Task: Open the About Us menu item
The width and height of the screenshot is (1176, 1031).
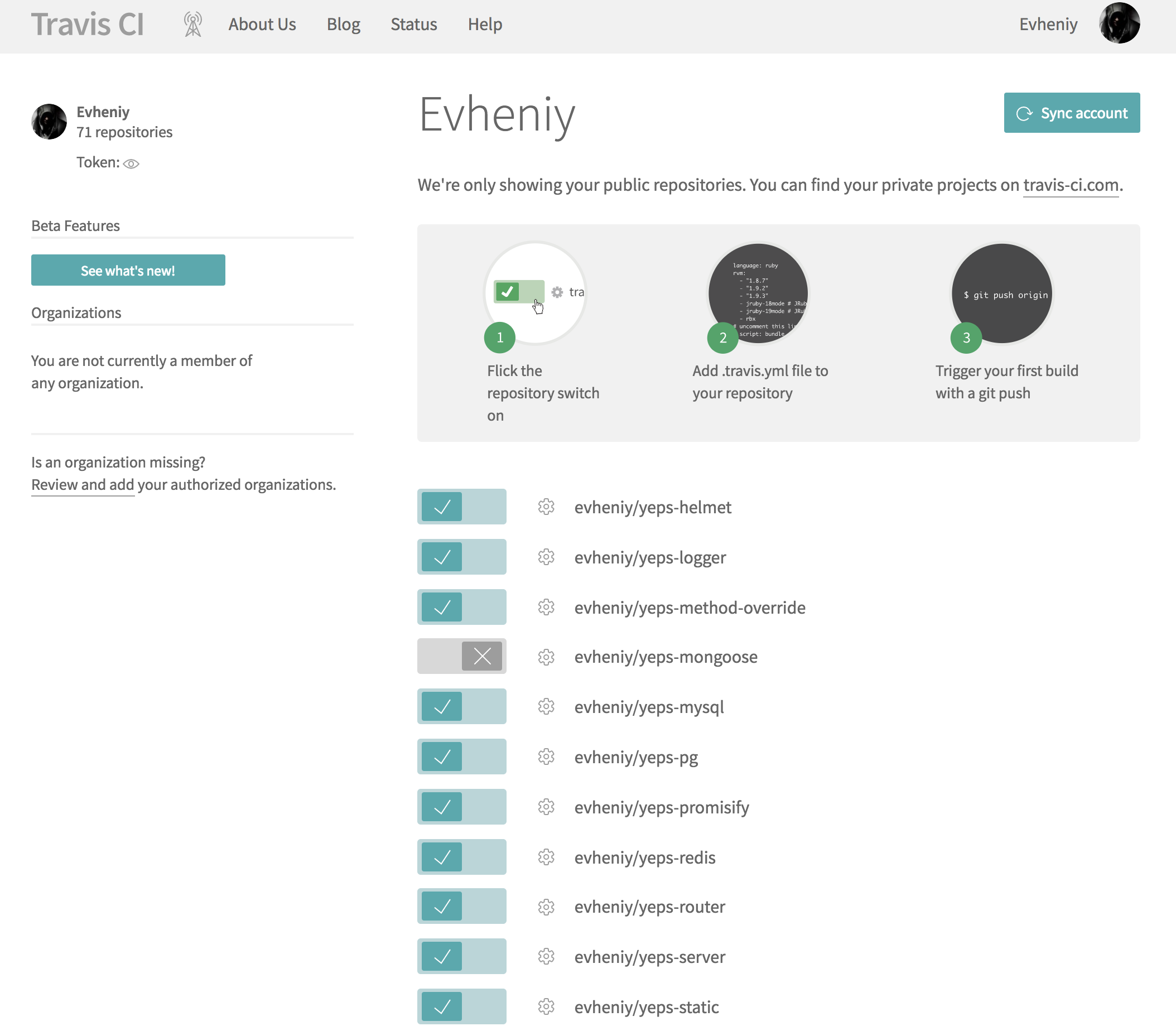Action: [262, 24]
